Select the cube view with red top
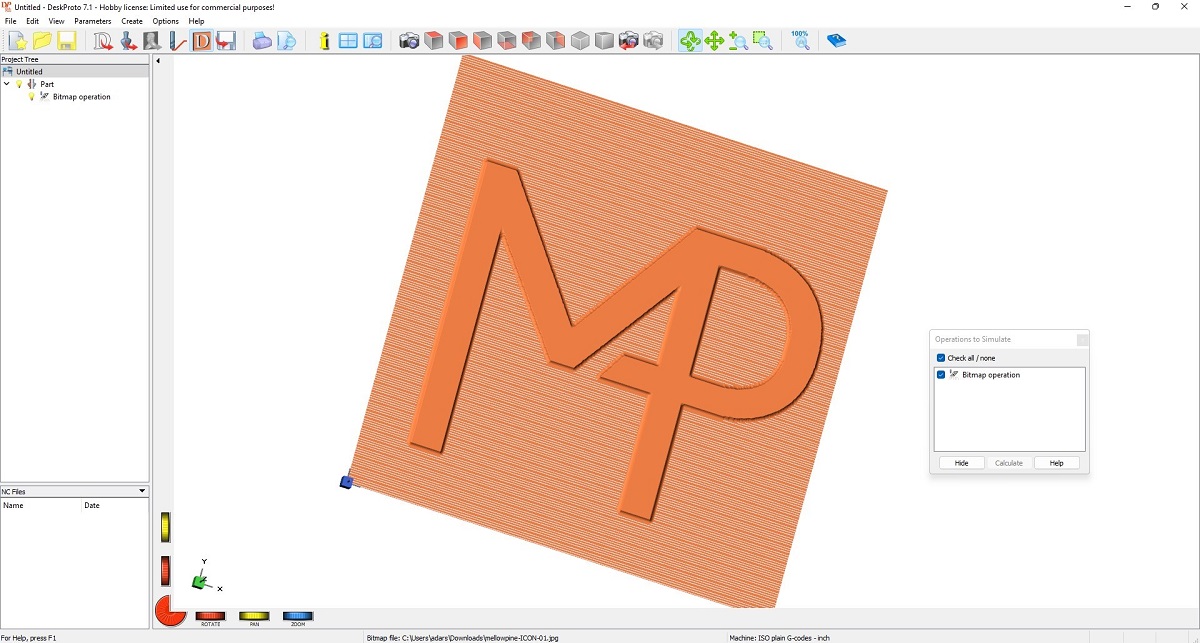The height and width of the screenshot is (643, 1200). pyautogui.click(x=434, y=41)
